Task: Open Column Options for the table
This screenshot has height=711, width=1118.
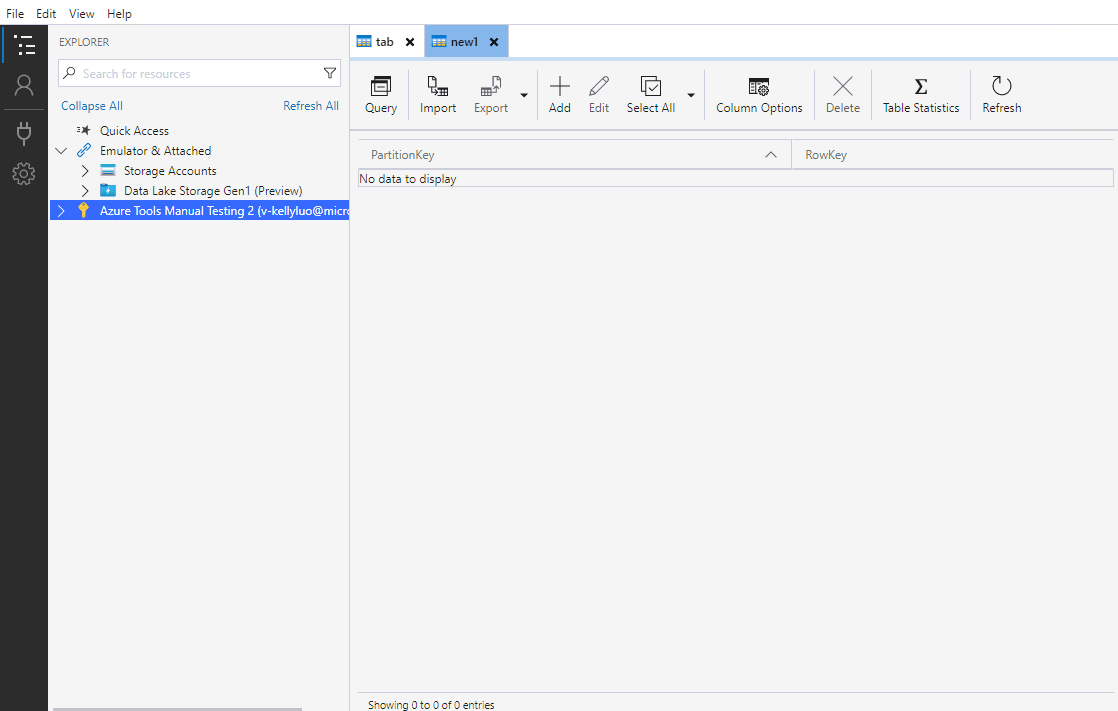Action: coord(759,94)
